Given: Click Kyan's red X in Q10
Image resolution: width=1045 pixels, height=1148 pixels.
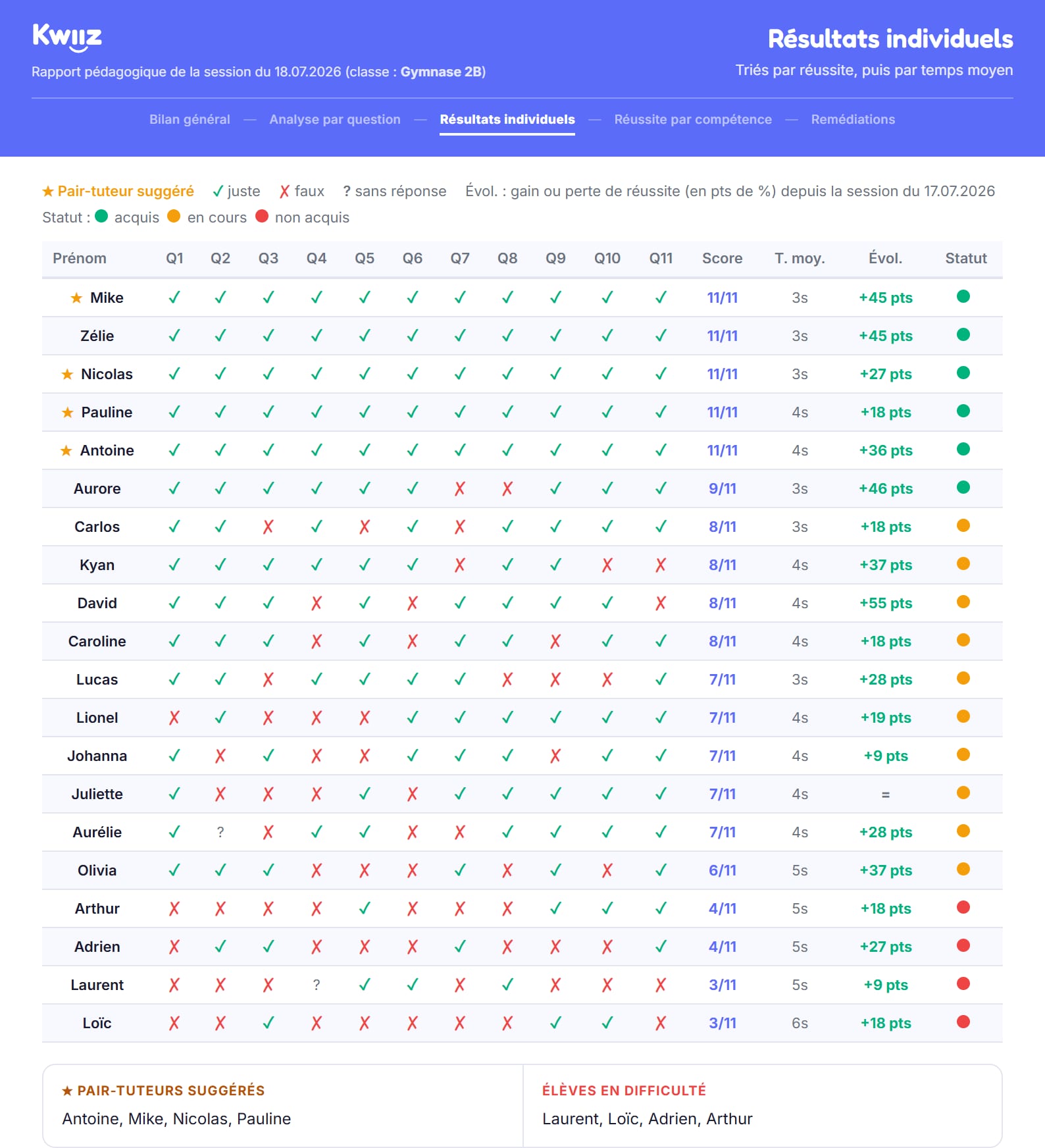Looking at the screenshot, I should pyautogui.click(x=607, y=565).
